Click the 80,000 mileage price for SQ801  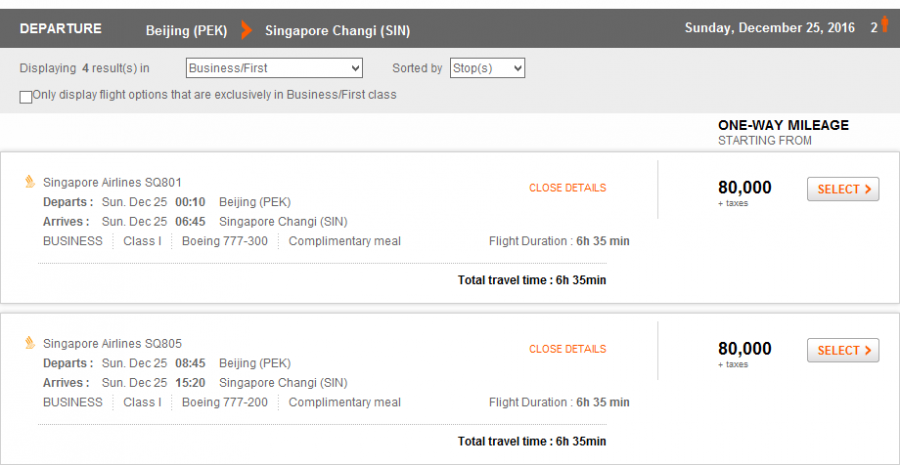pos(744,187)
